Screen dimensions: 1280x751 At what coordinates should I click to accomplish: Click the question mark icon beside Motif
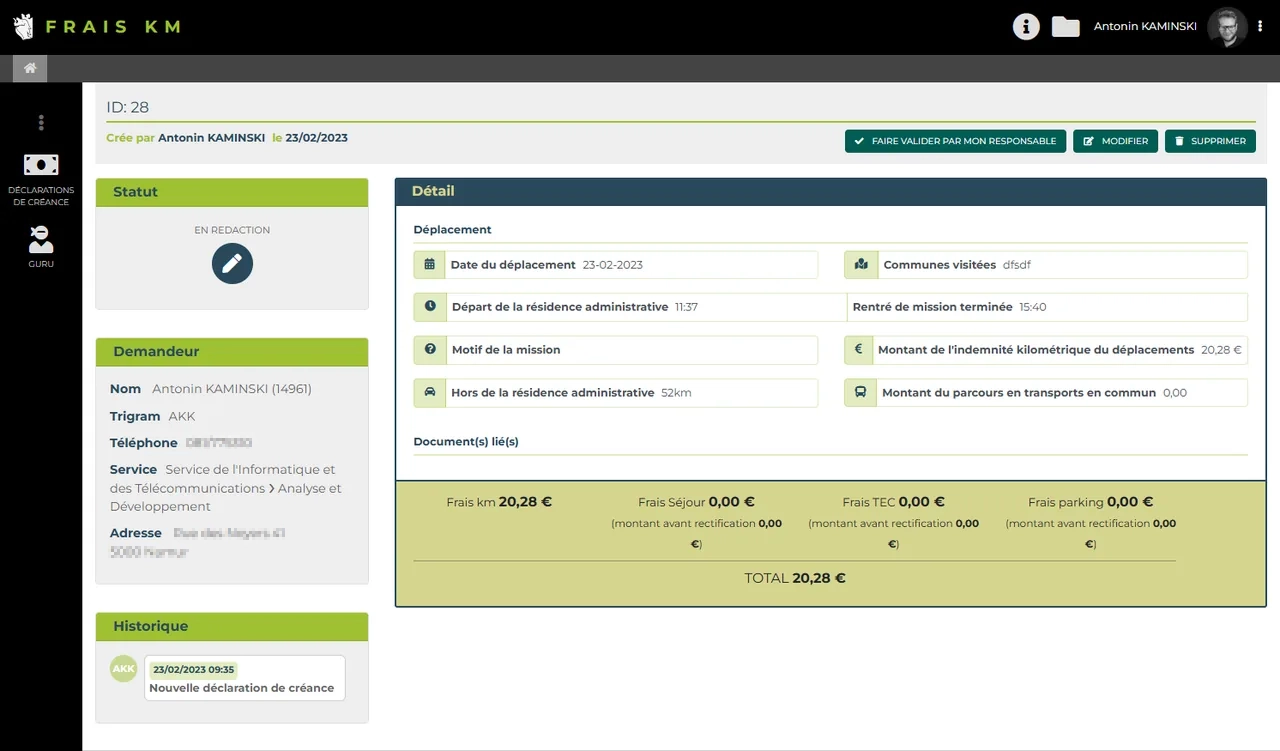[x=430, y=350]
